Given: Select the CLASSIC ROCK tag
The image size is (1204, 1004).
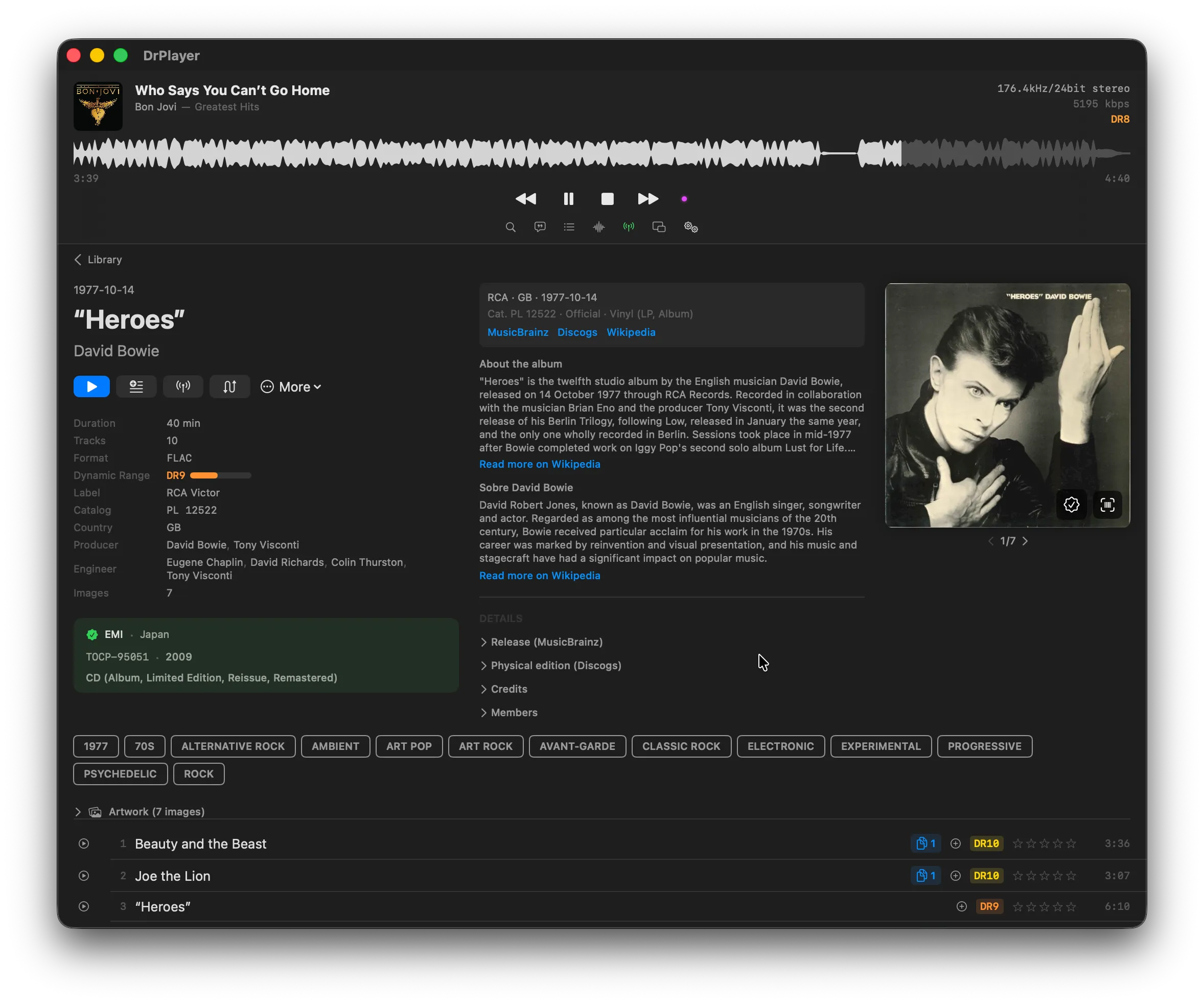Looking at the screenshot, I should tap(681, 746).
